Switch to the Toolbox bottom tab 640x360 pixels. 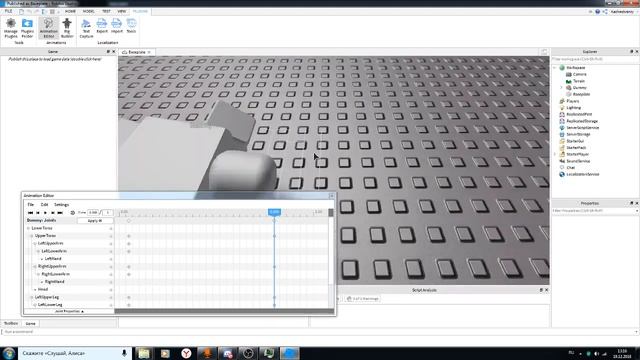tap(11, 323)
